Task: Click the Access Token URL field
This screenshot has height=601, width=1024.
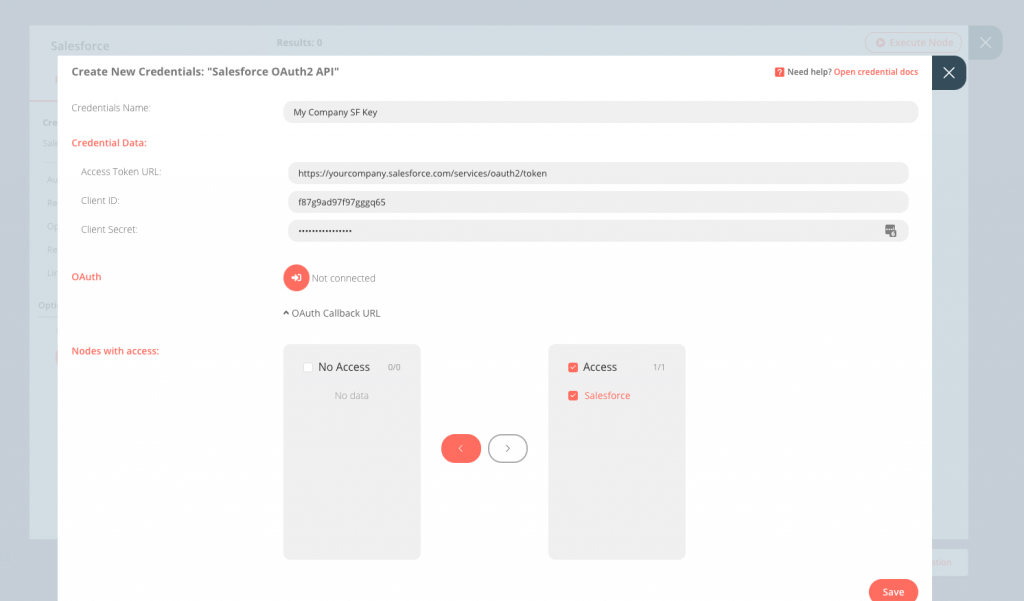Action: click(x=597, y=173)
